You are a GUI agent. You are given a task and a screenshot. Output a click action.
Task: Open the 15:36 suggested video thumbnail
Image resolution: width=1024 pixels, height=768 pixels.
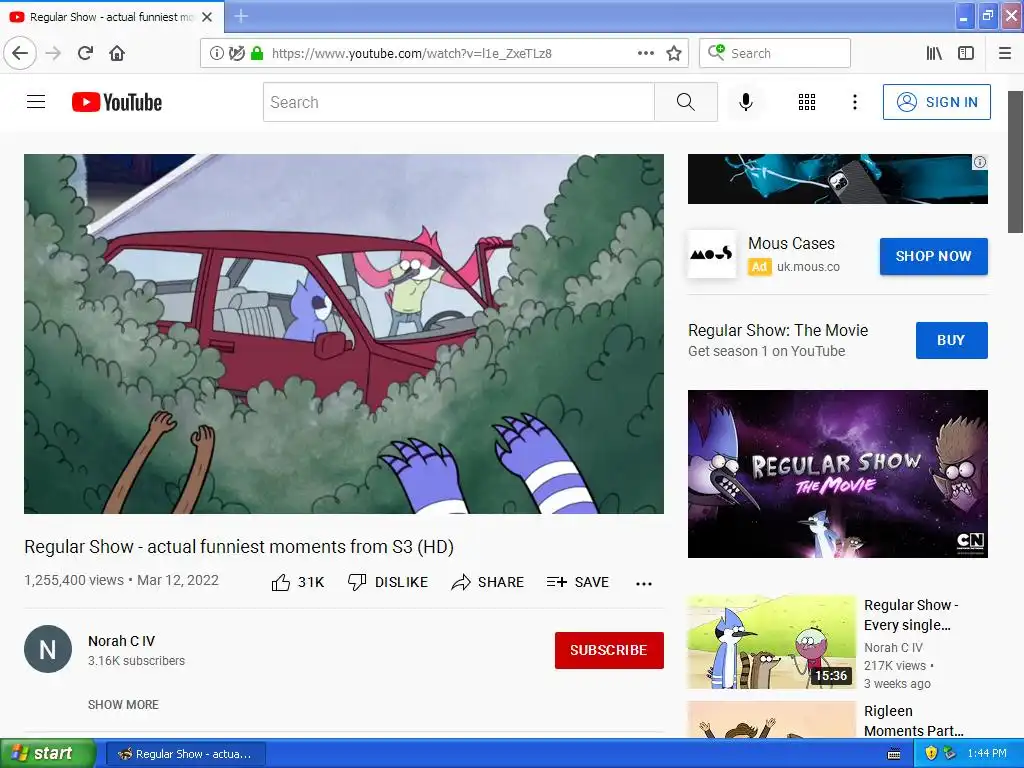pyautogui.click(x=771, y=641)
